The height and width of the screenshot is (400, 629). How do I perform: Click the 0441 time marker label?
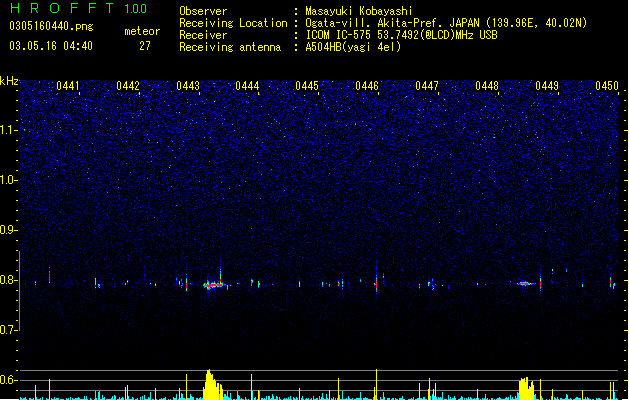[x=68, y=86]
